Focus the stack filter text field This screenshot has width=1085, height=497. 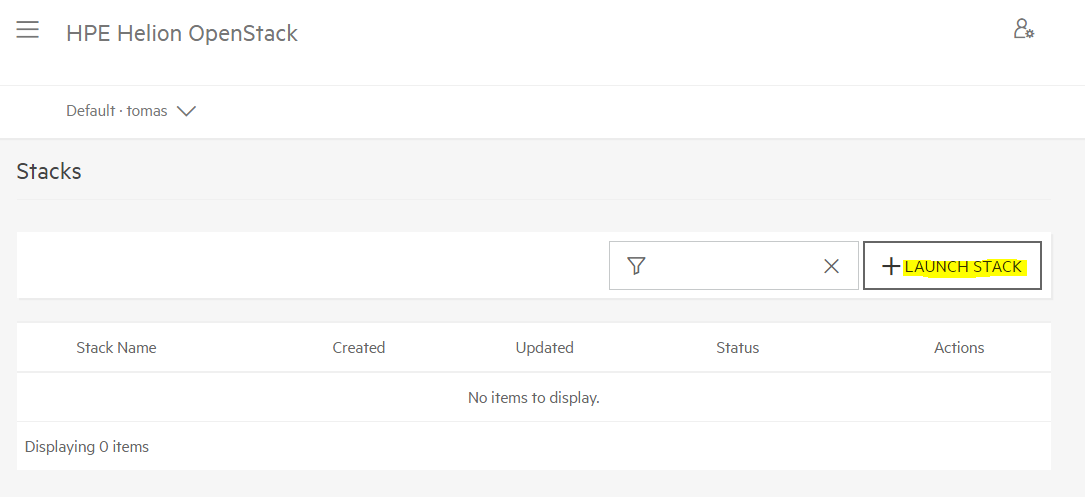coord(734,266)
